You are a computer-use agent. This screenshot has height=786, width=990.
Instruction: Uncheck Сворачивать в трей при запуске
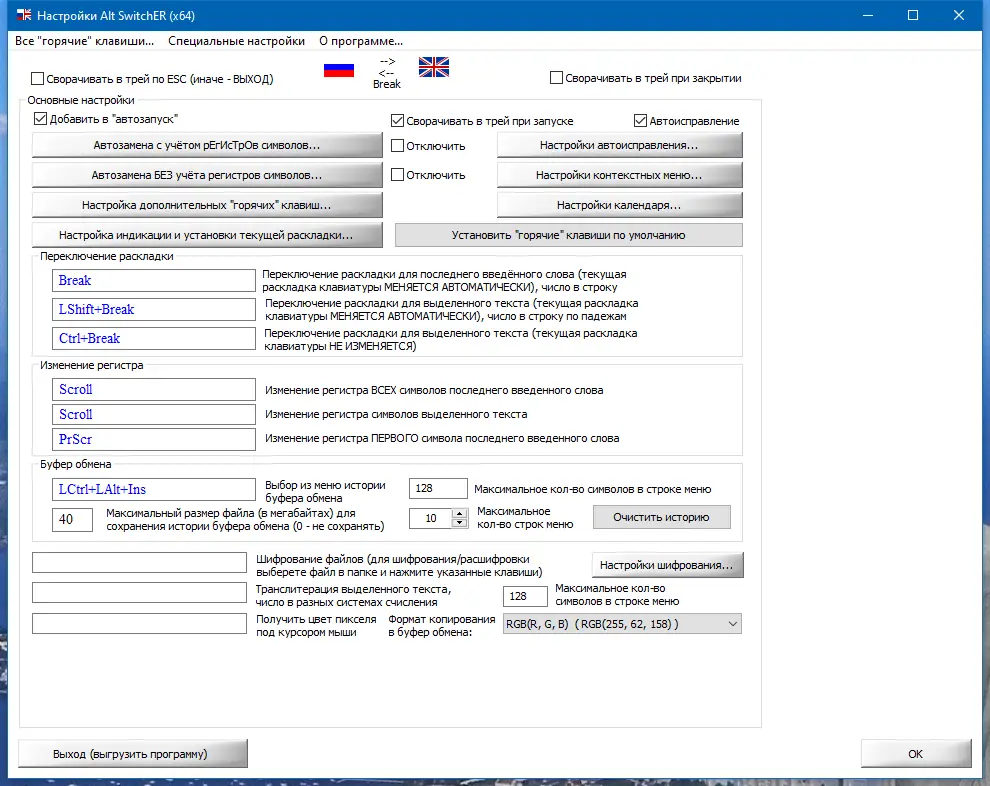pyautogui.click(x=397, y=121)
